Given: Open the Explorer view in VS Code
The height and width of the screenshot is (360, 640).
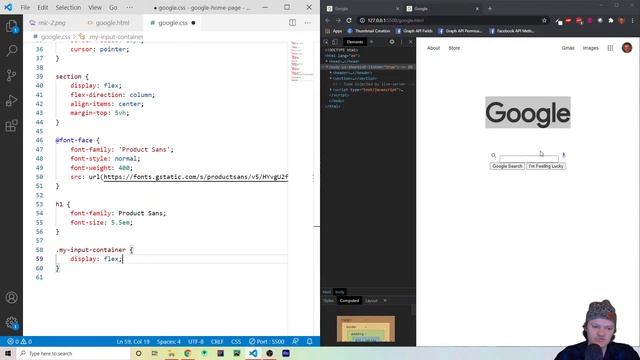Looking at the screenshot, I should pos(11,26).
